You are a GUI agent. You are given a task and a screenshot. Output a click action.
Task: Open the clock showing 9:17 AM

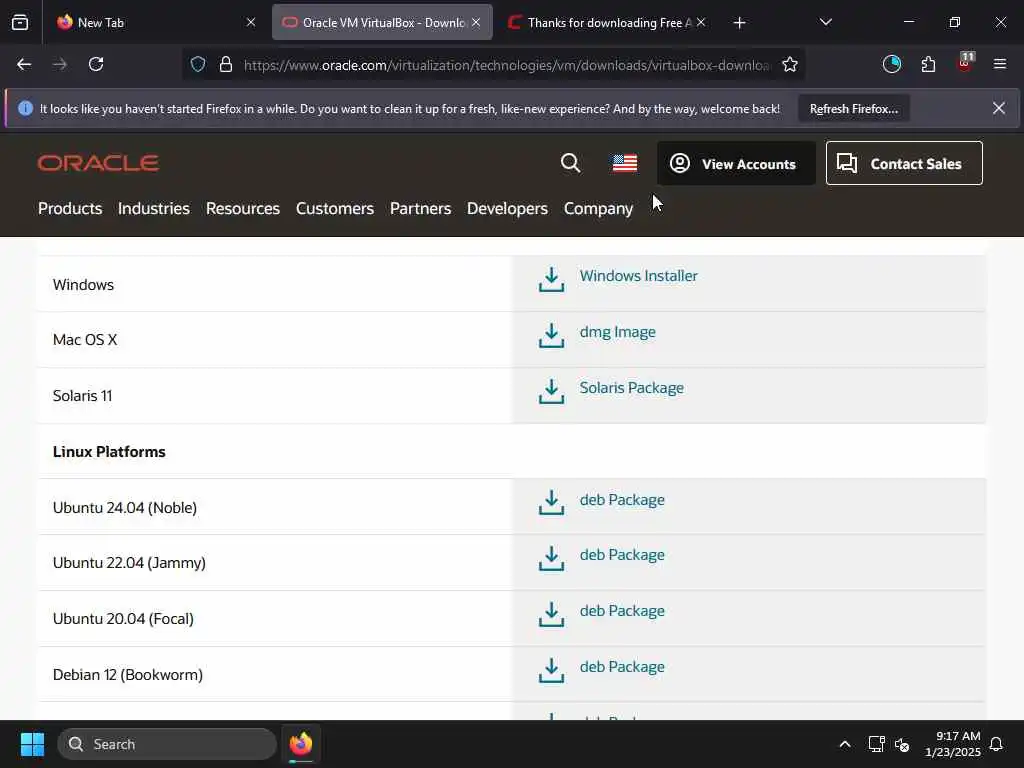click(x=953, y=744)
